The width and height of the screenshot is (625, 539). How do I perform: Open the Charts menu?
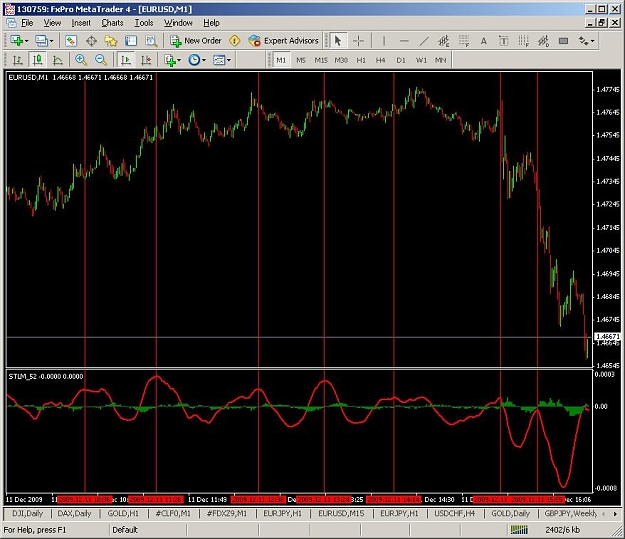pyautogui.click(x=112, y=23)
